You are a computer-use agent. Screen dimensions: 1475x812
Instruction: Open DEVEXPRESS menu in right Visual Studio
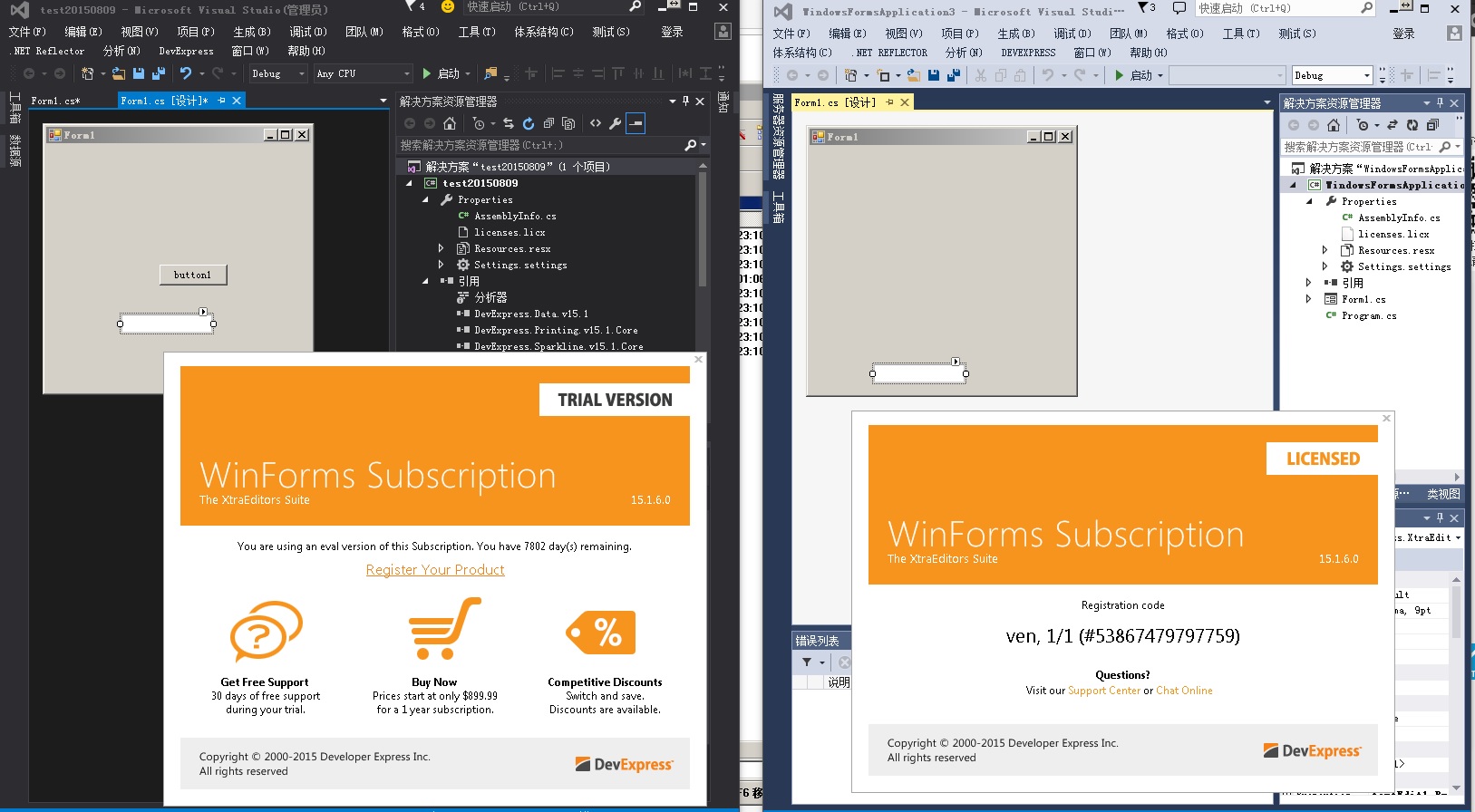[x=1028, y=53]
